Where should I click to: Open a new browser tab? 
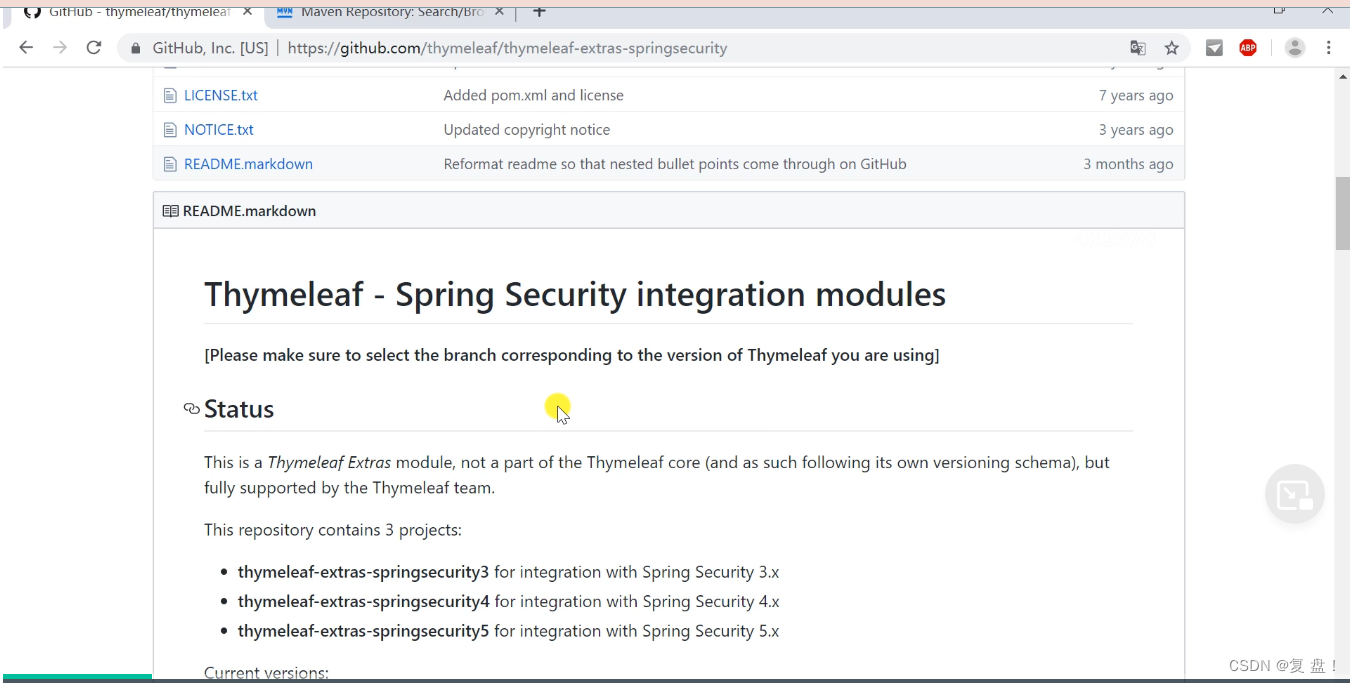(x=539, y=11)
